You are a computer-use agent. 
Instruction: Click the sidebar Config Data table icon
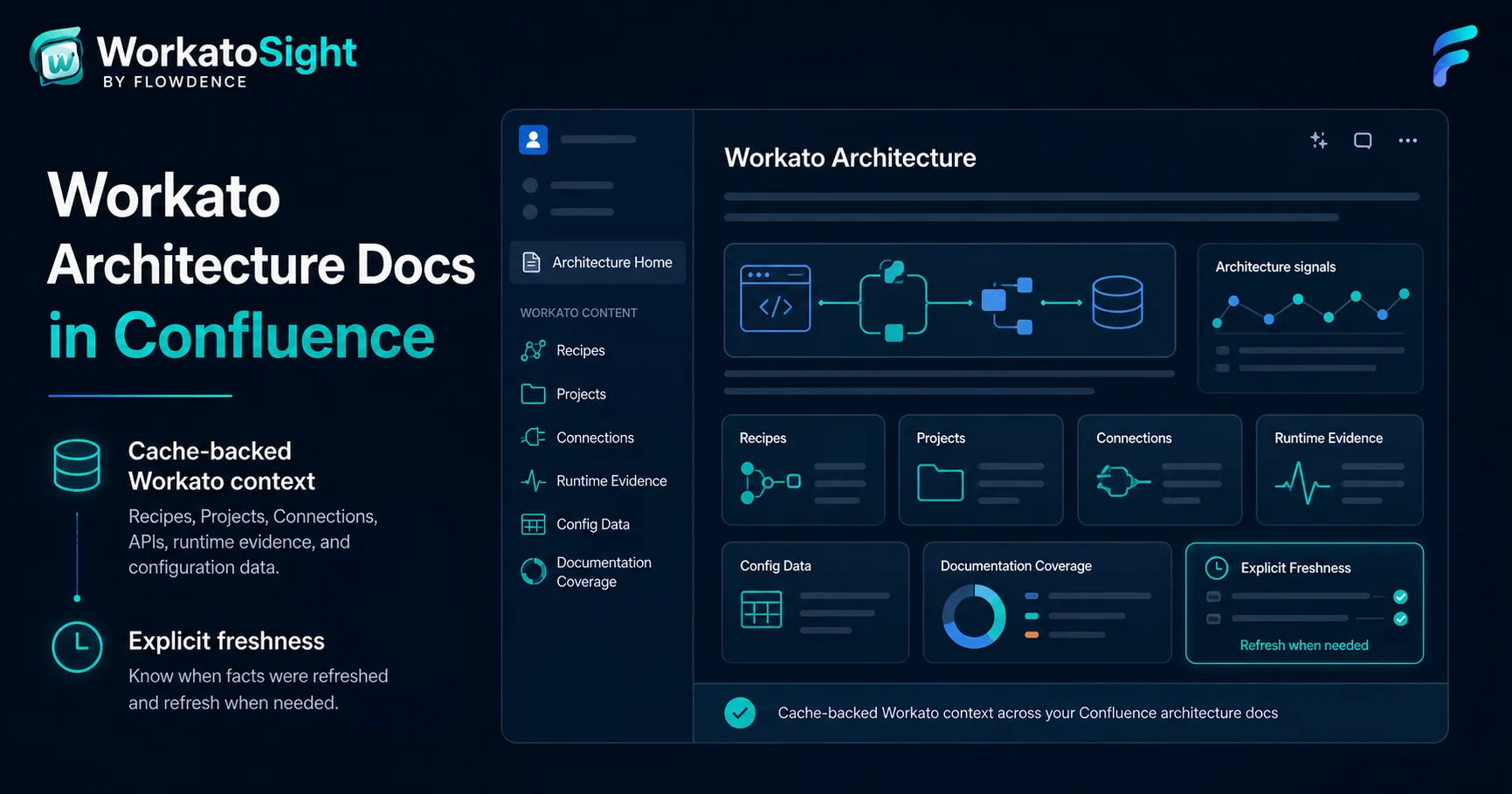(x=533, y=524)
